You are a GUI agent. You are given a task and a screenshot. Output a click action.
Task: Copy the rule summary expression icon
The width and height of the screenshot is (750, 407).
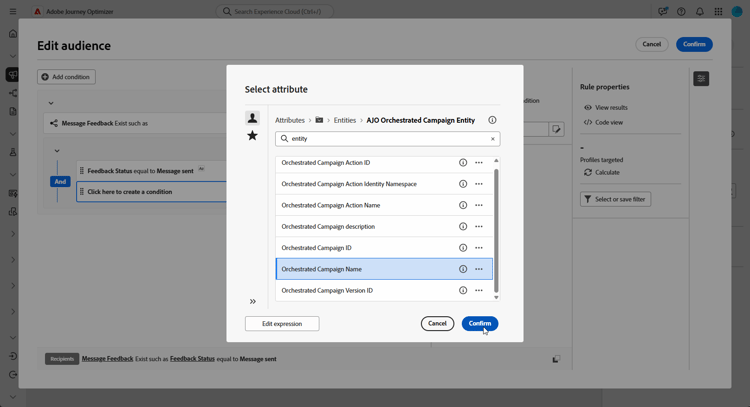tap(556, 359)
